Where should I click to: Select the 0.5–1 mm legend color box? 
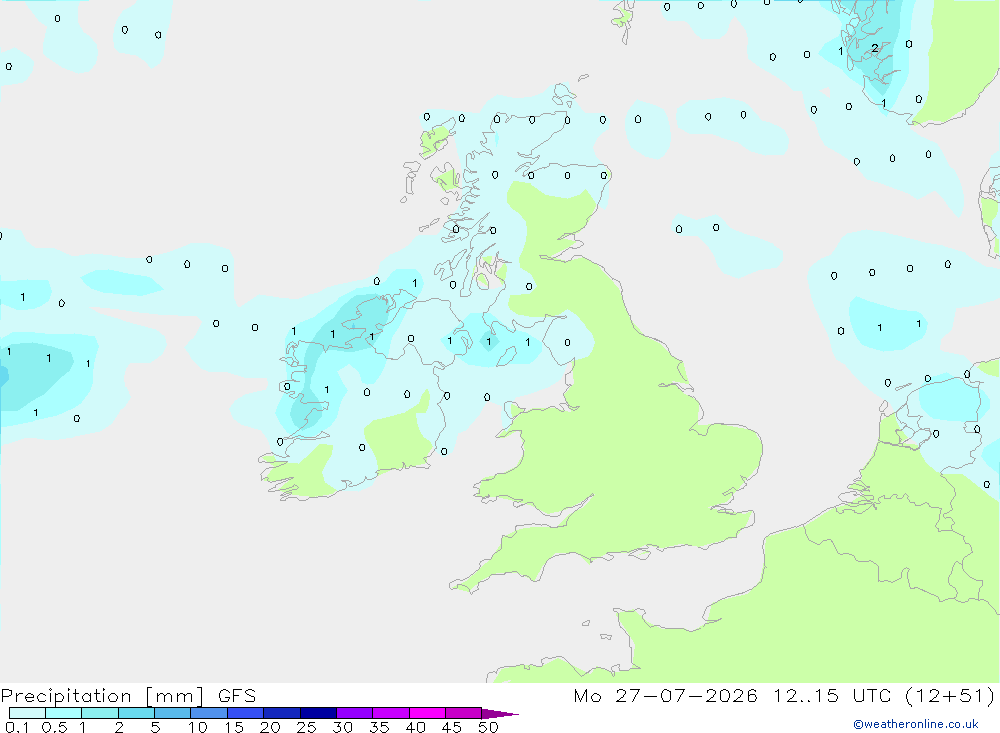[64, 713]
